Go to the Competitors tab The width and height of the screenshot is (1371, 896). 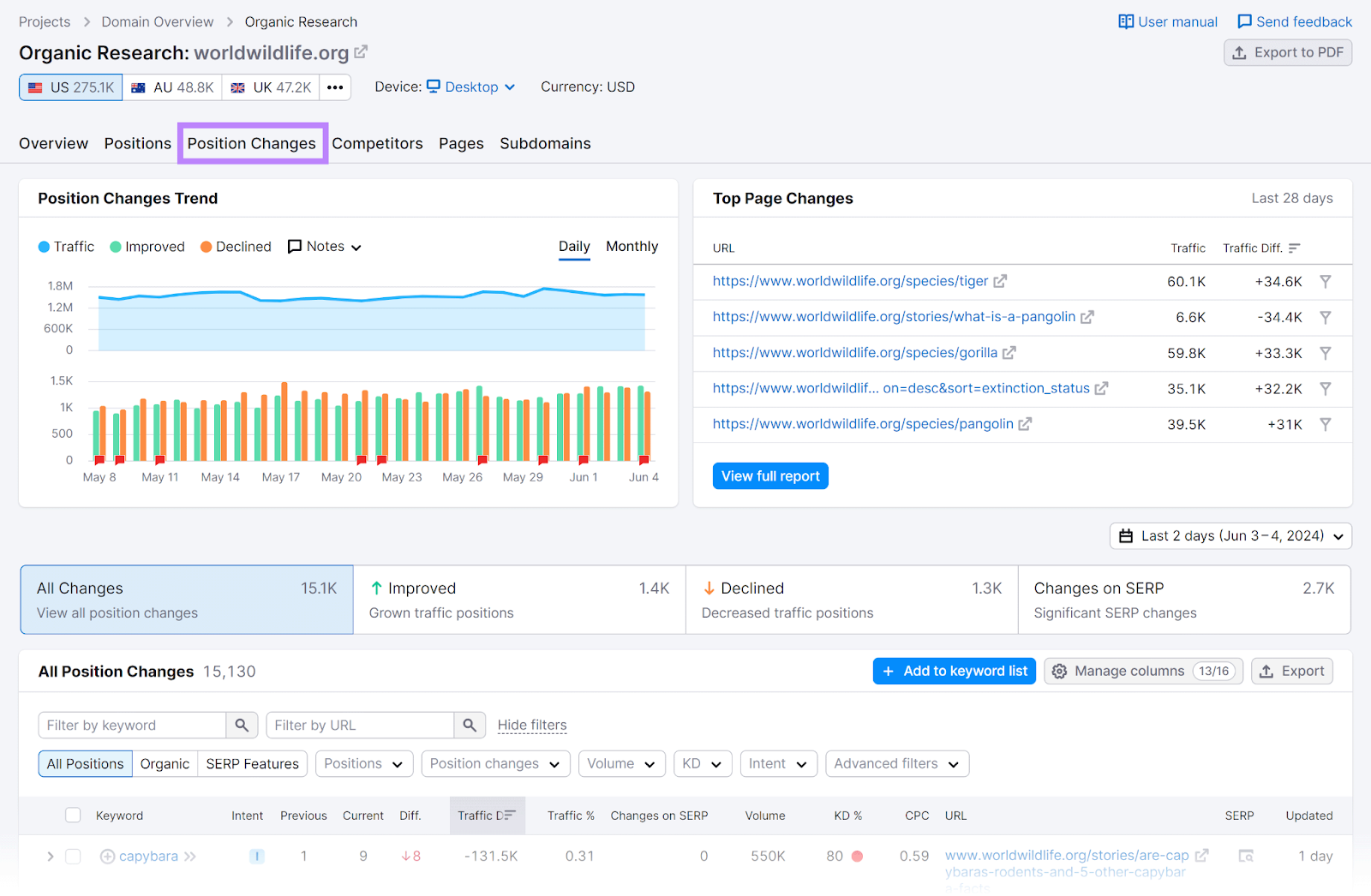[378, 143]
